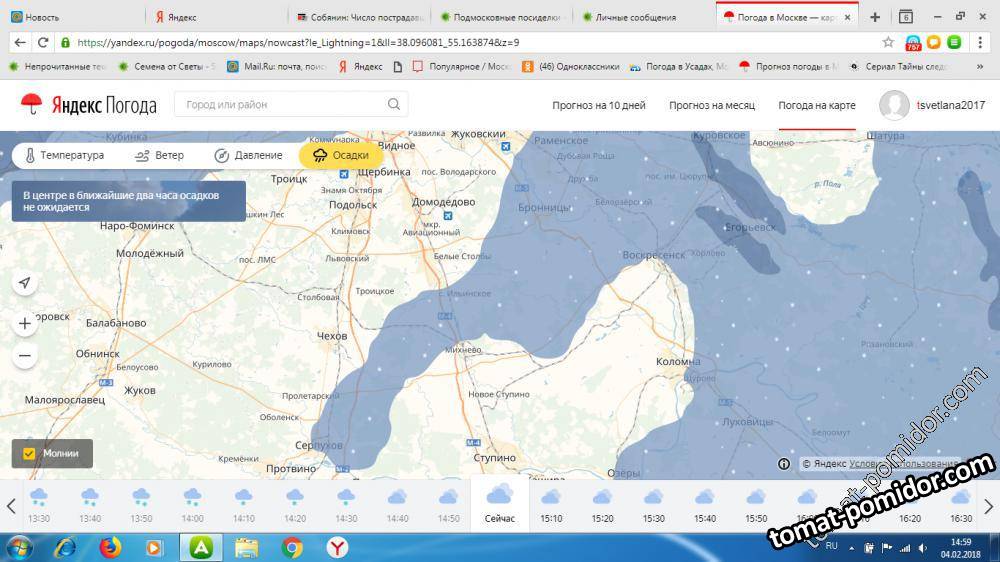
Task: Open Windows Start button
Action: point(18,548)
